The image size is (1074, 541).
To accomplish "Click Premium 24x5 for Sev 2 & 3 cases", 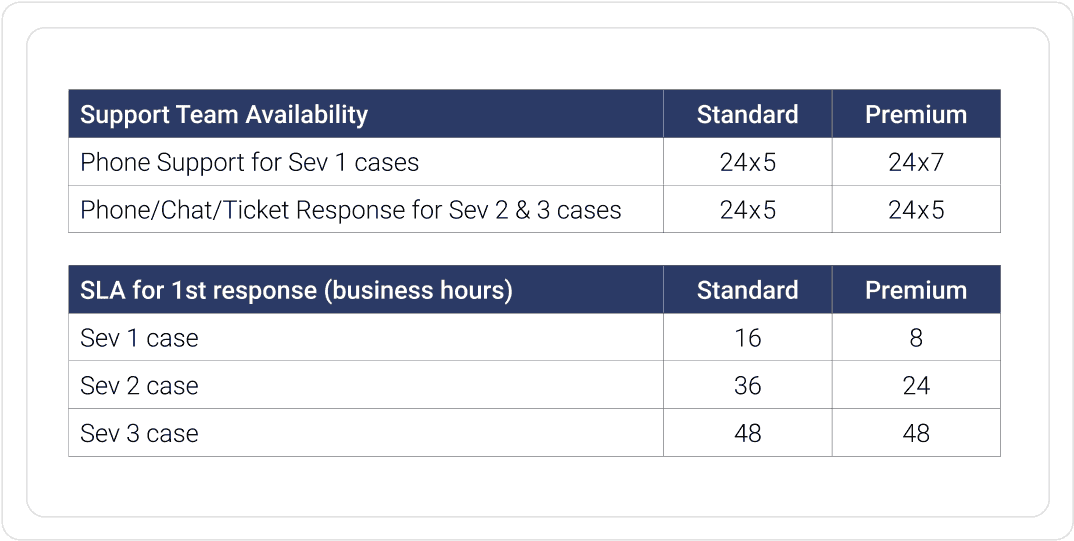I will (916, 210).
